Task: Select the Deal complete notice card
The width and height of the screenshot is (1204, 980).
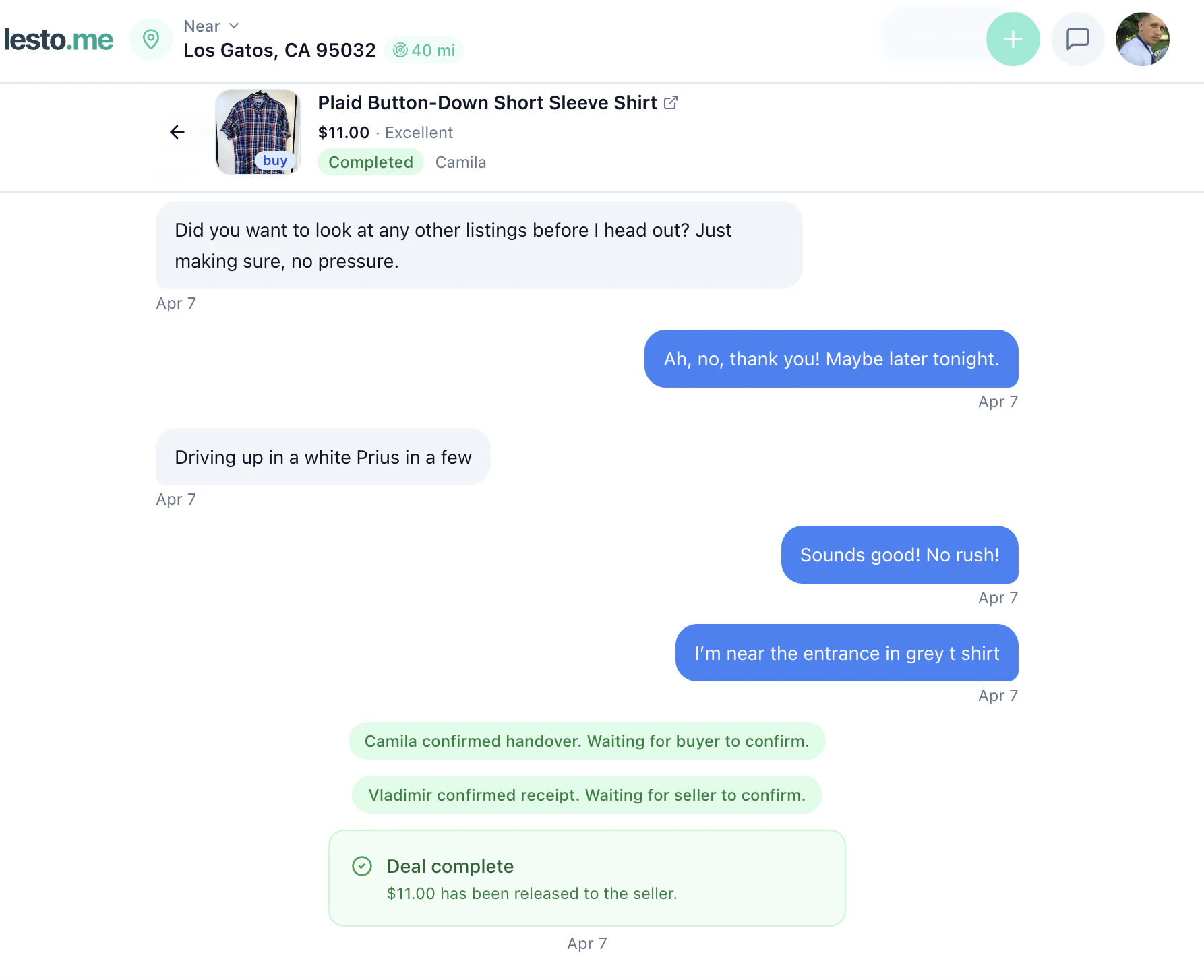Action: pos(587,878)
